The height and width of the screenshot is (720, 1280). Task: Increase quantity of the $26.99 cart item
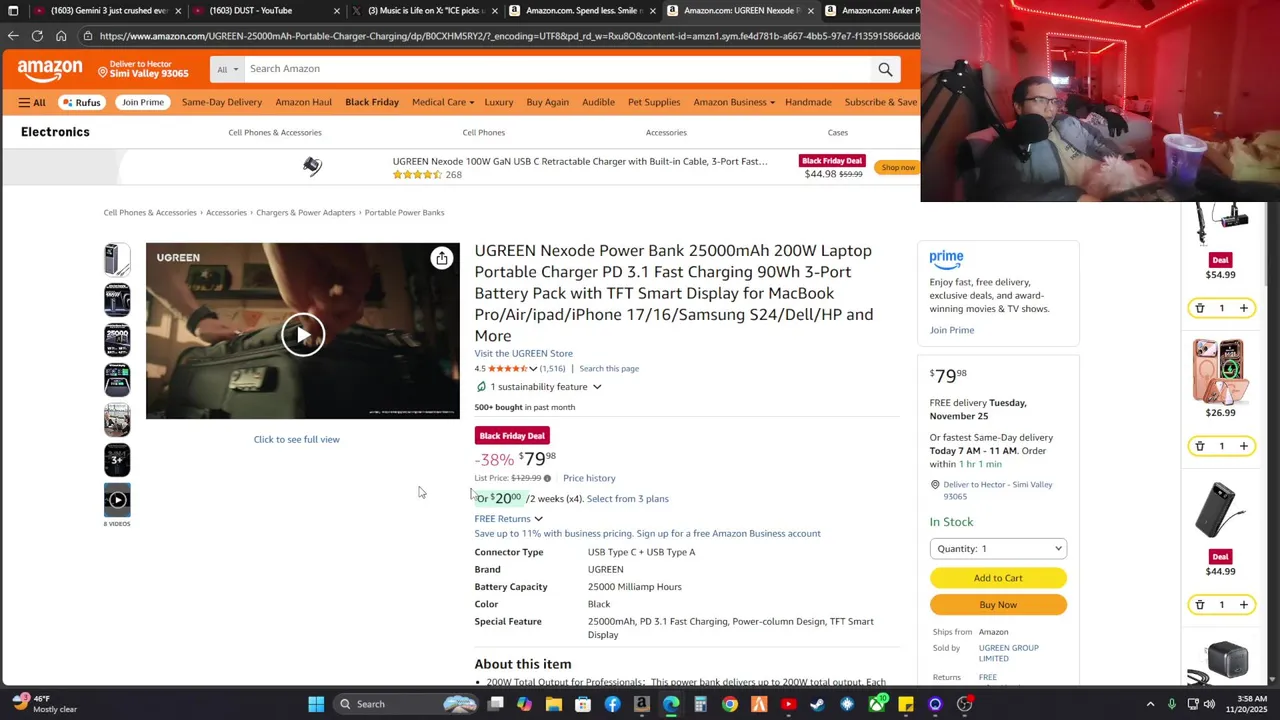point(1243,446)
